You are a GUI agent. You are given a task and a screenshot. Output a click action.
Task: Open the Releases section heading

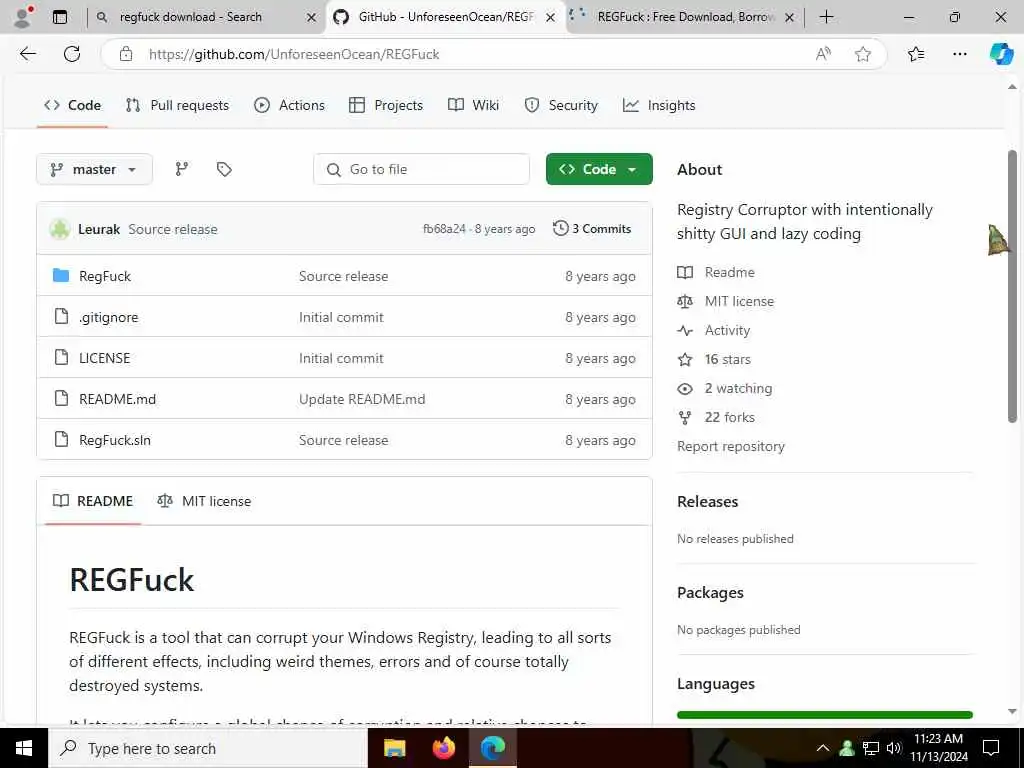click(x=707, y=502)
